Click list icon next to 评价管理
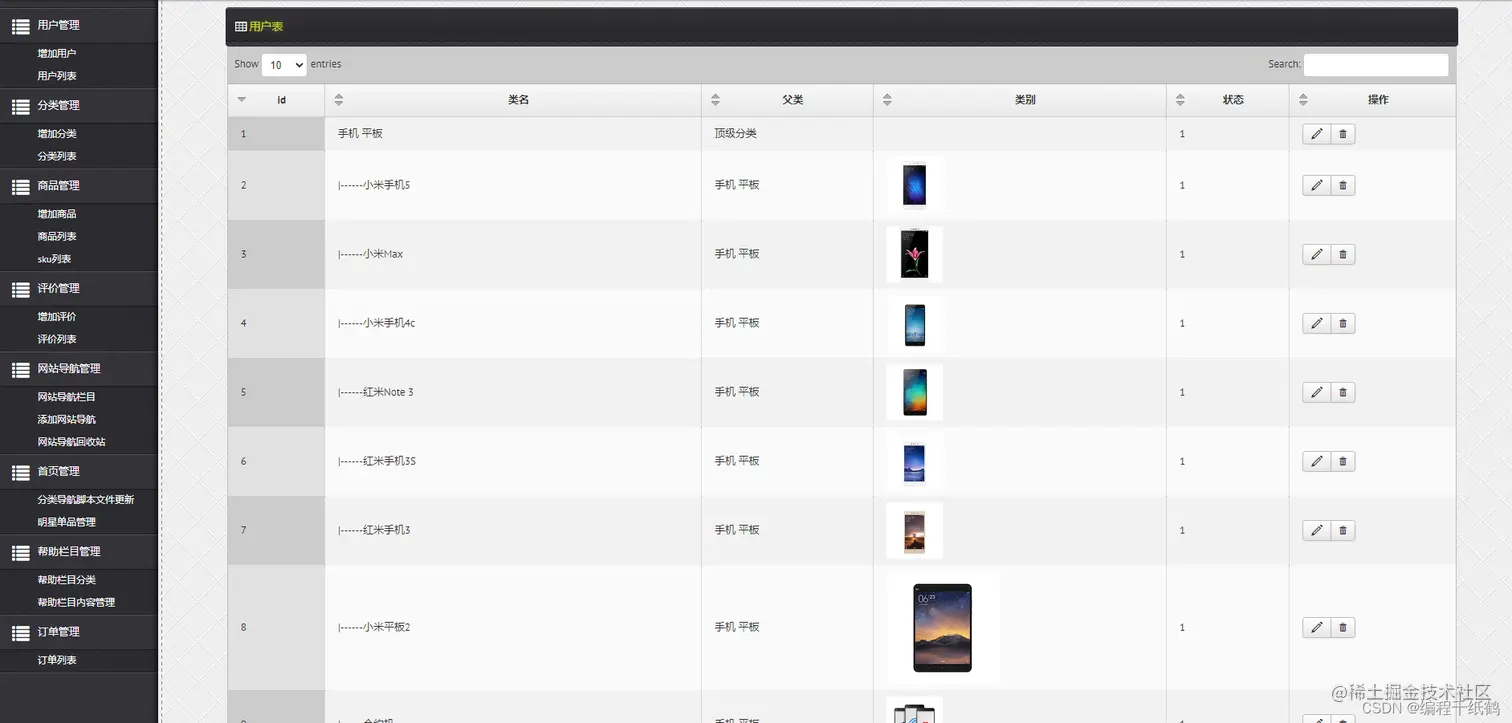The image size is (1512, 723). (x=20, y=289)
